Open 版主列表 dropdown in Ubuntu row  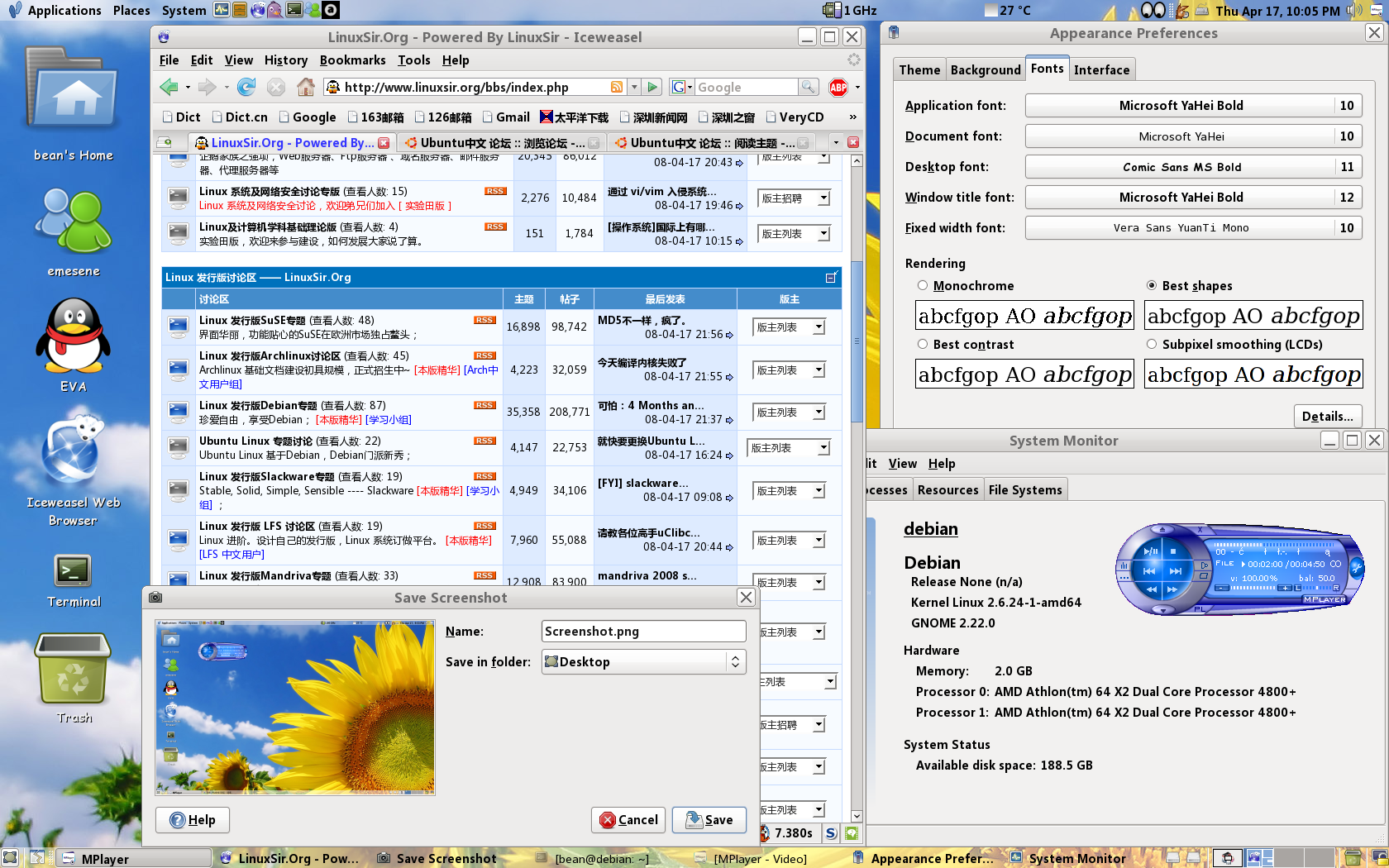tap(789, 448)
